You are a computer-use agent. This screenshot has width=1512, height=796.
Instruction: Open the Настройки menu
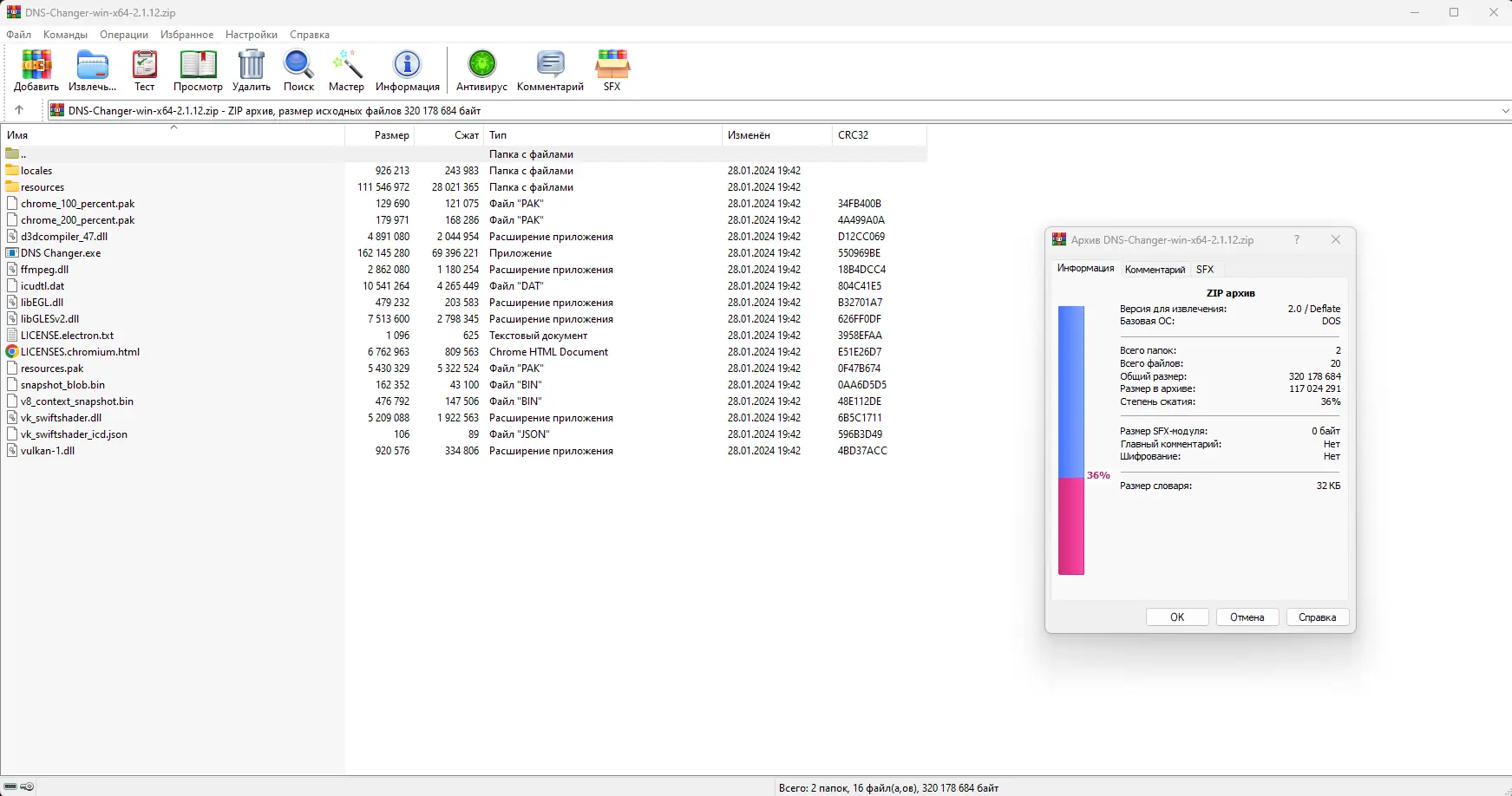pyautogui.click(x=252, y=35)
